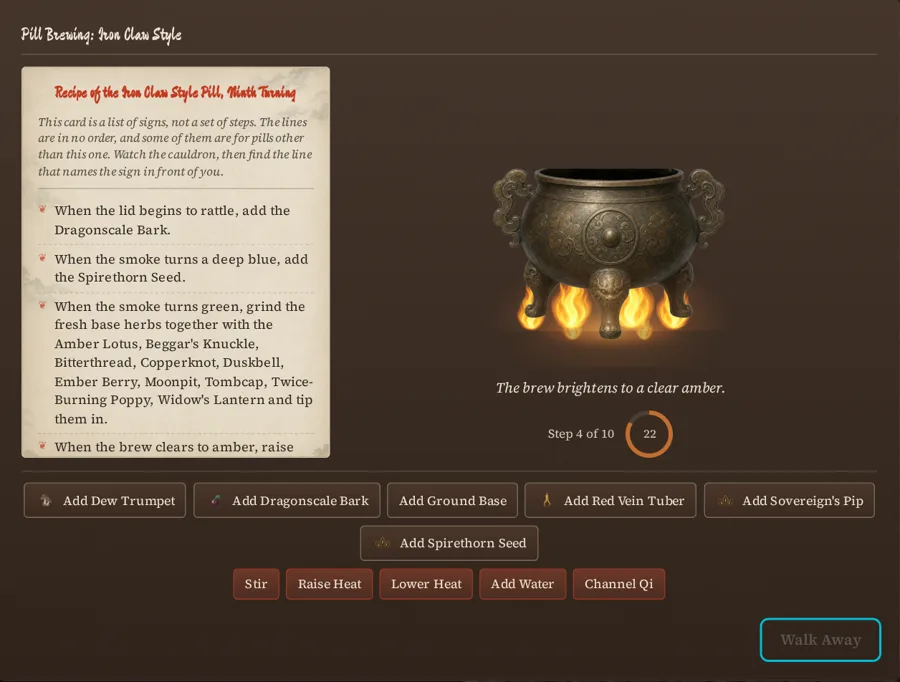This screenshot has width=900, height=682.
Task: Click the Dew Trumpet herb icon
Action: coord(45,501)
